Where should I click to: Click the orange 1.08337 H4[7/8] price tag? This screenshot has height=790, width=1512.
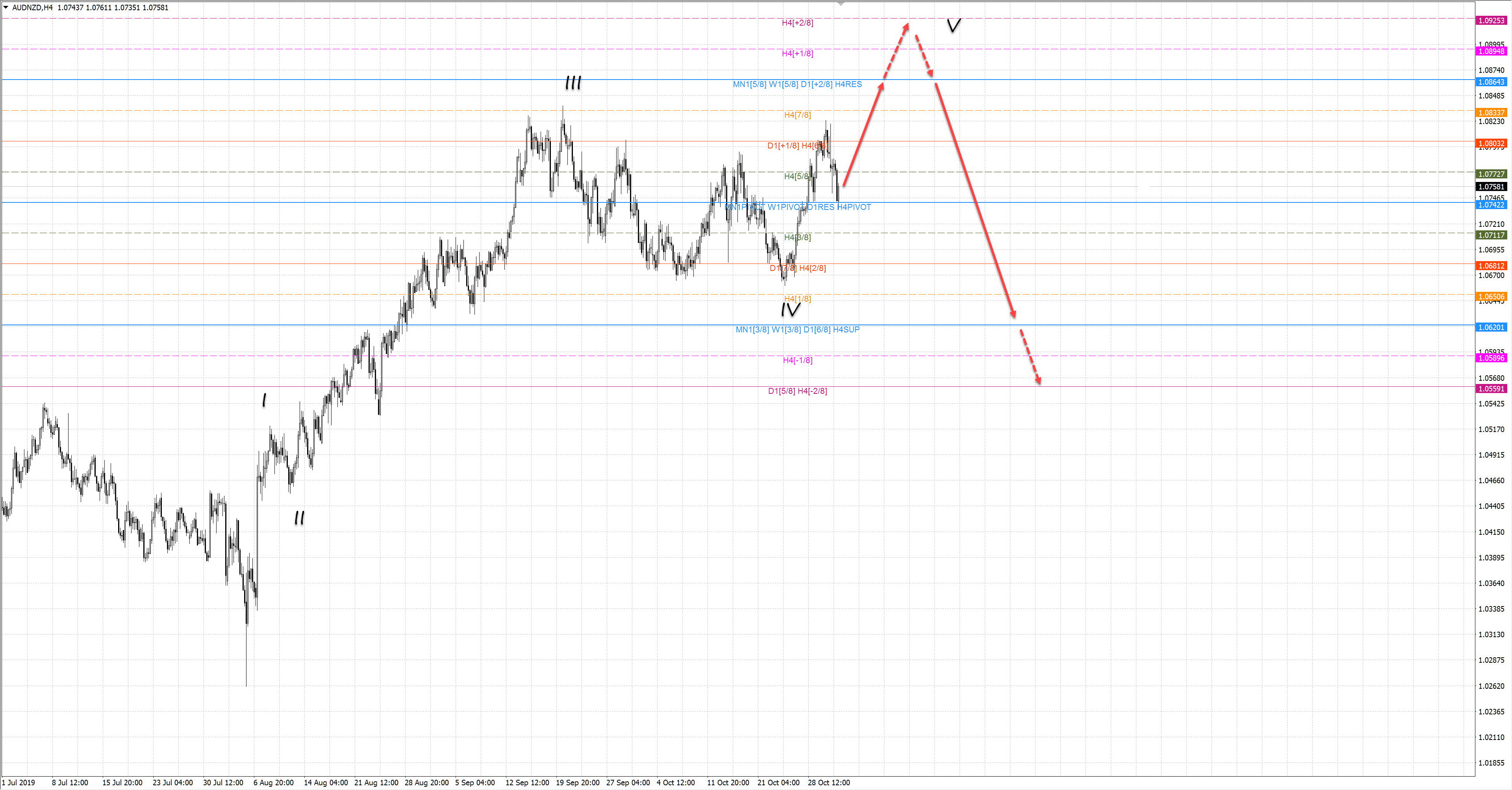(1491, 113)
